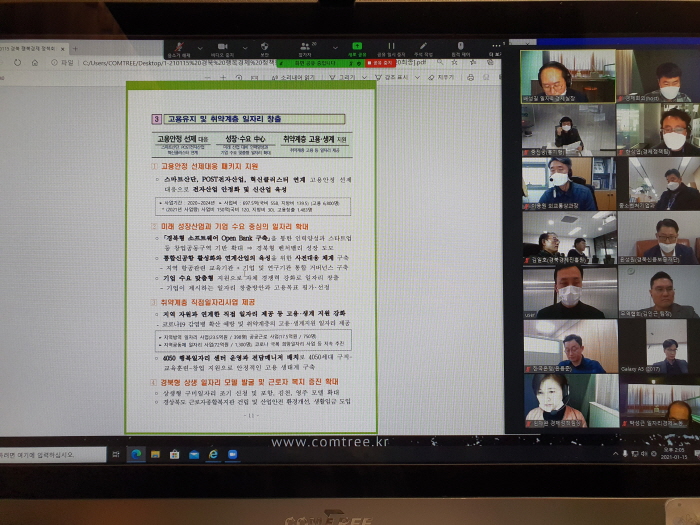Select the PDF Highlight tool
The height and width of the screenshot is (525, 700).
tap(392, 78)
